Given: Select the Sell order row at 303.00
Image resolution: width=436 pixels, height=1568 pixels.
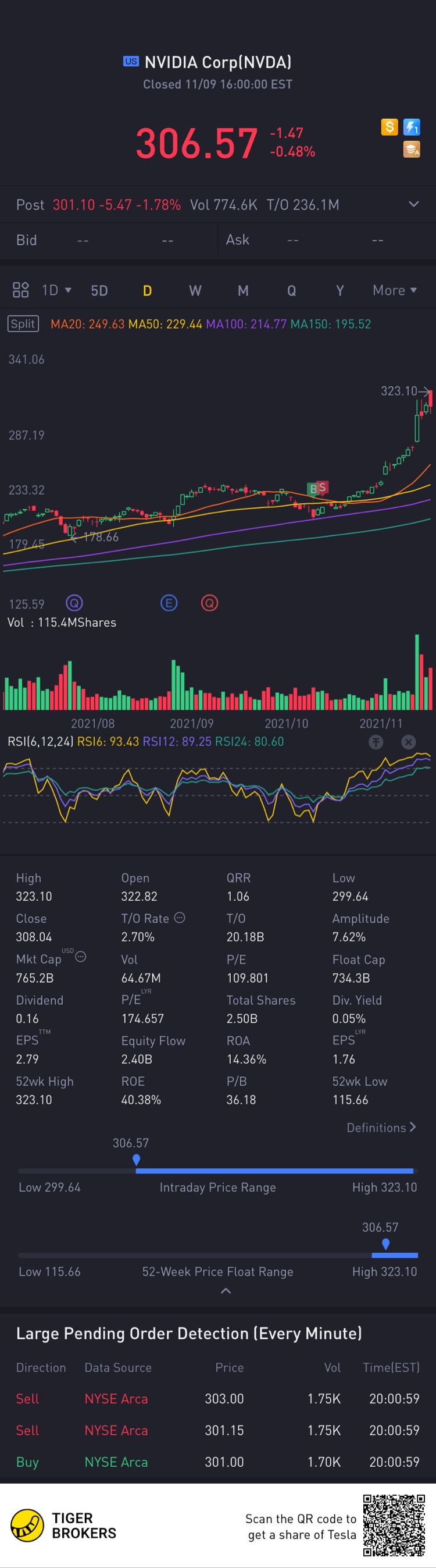Looking at the screenshot, I should point(217,1398).
